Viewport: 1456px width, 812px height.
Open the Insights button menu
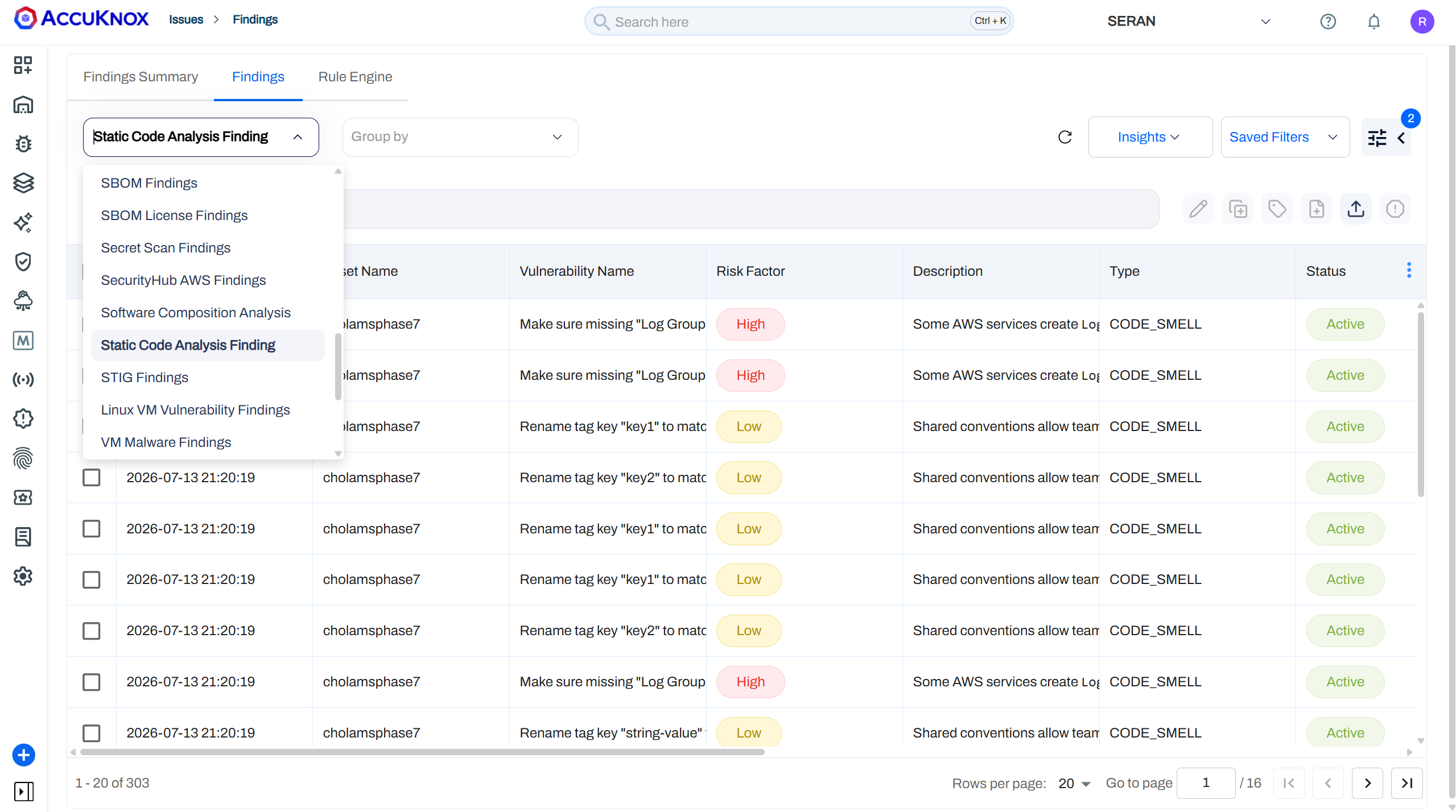1150,137
